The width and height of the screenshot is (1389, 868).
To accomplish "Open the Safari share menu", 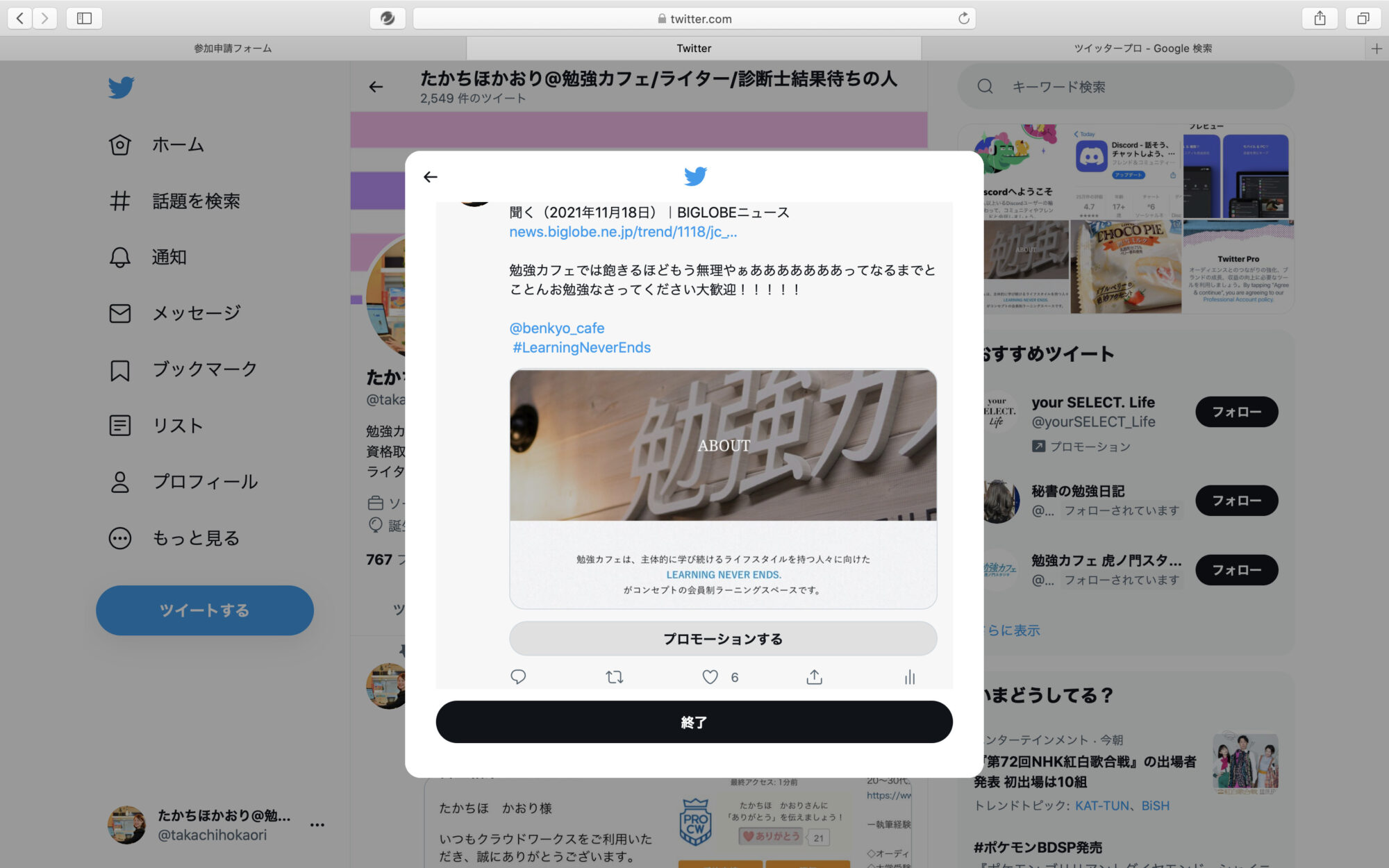I will coord(1320,18).
